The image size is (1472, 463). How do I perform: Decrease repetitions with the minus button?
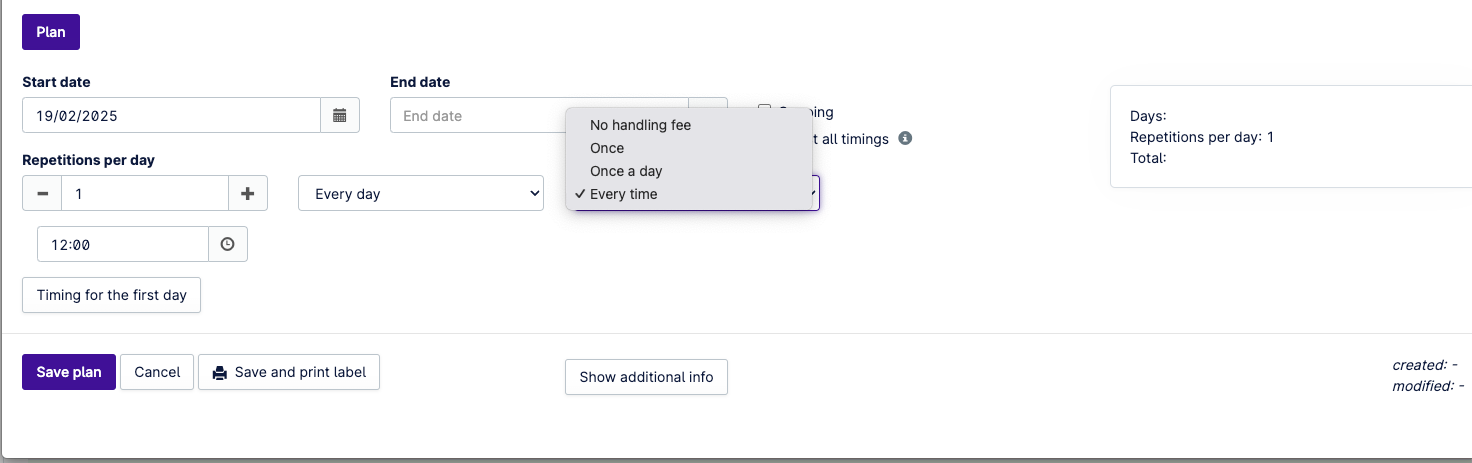(42, 194)
